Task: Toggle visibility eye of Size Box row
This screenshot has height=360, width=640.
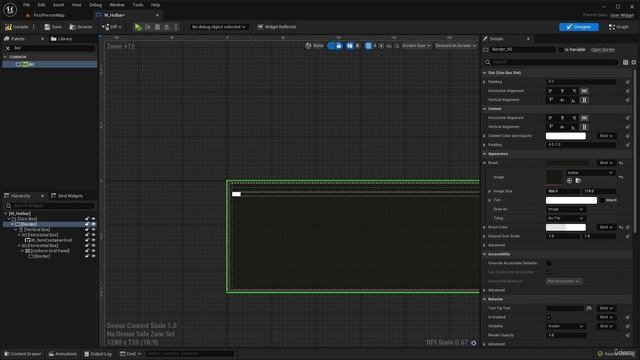Action: (93, 219)
